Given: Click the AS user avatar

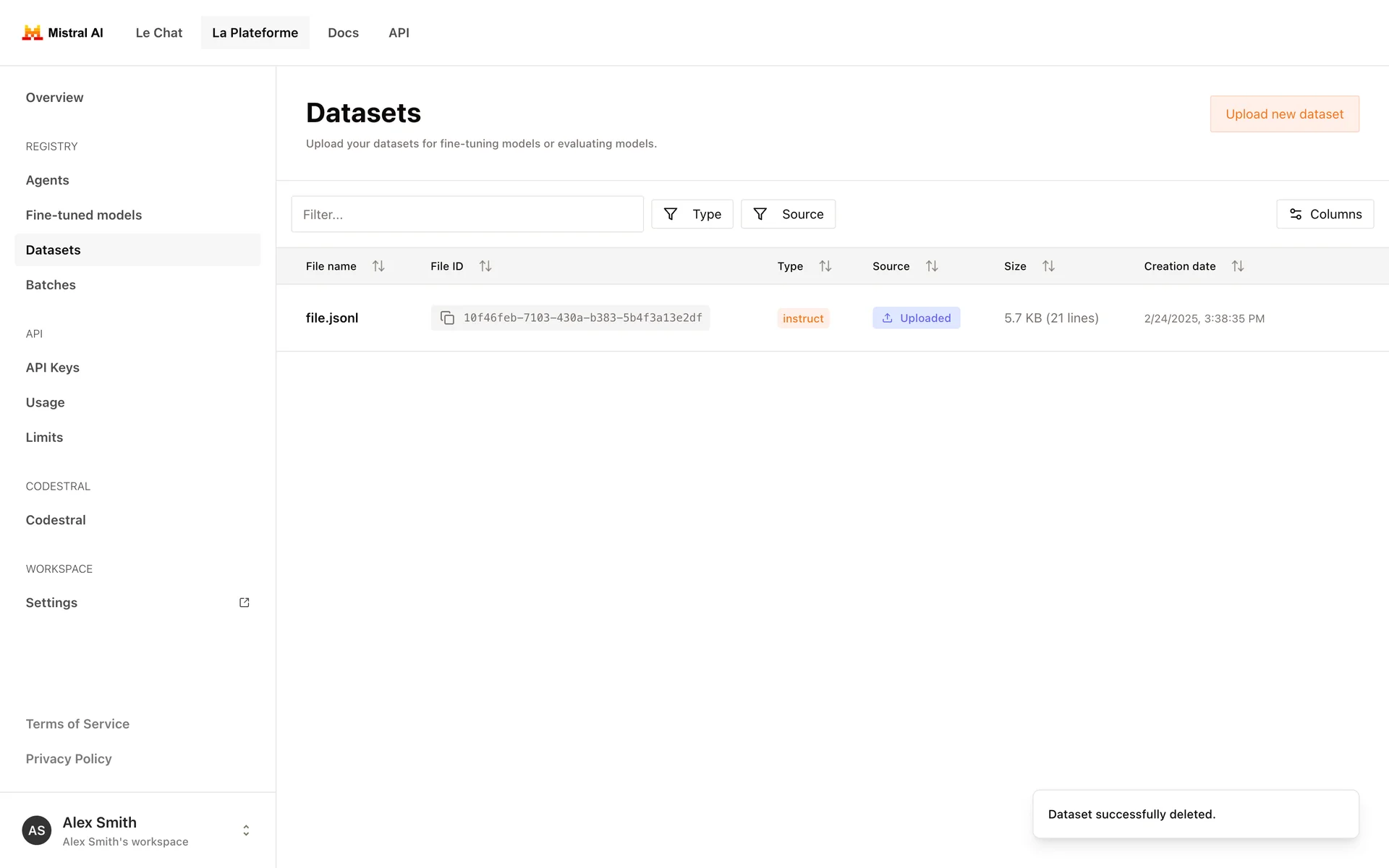Looking at the screenshot, I should 37,830.
